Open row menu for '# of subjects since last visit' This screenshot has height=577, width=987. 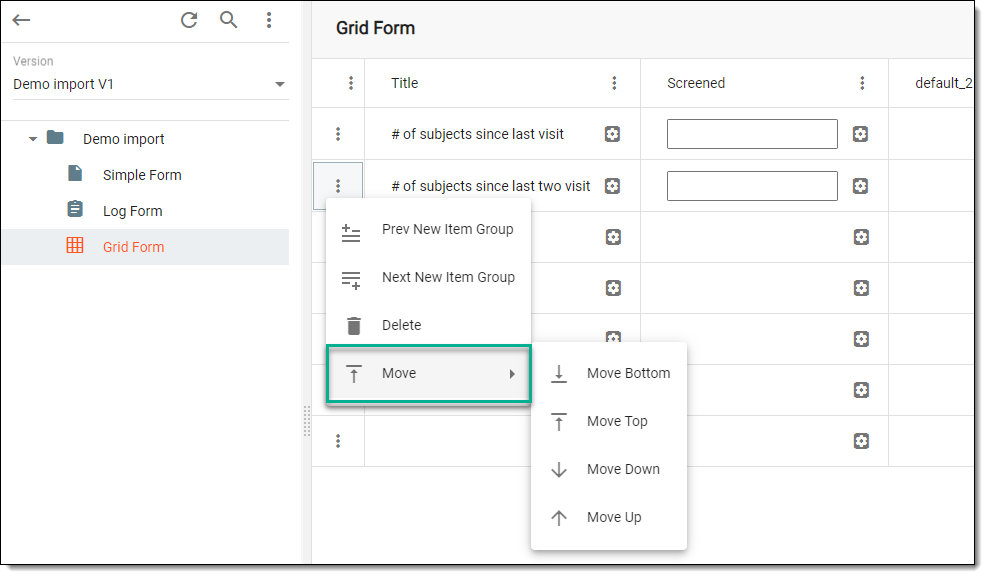click(338, 134)
